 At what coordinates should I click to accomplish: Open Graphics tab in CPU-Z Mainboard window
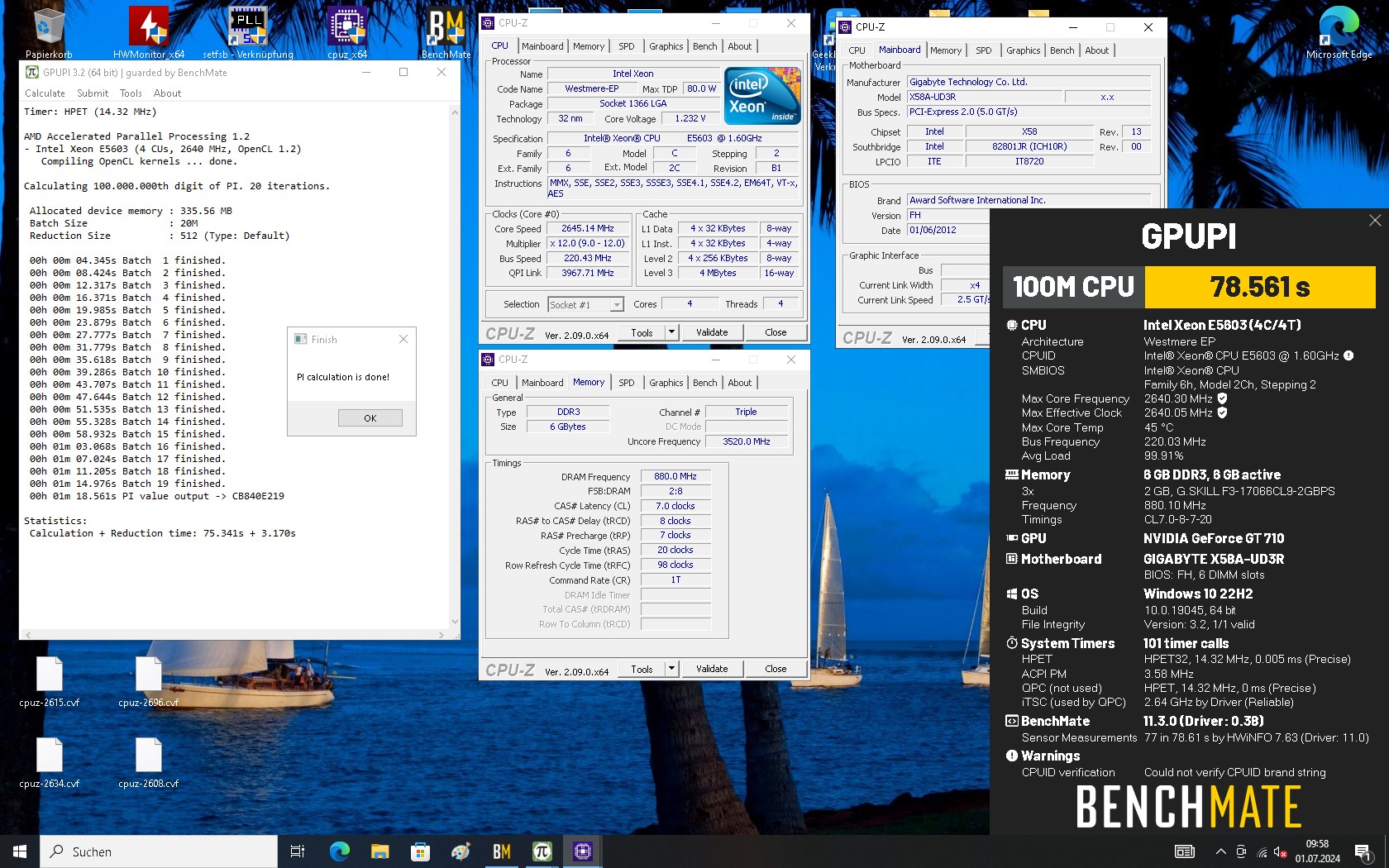[1023, 50]
